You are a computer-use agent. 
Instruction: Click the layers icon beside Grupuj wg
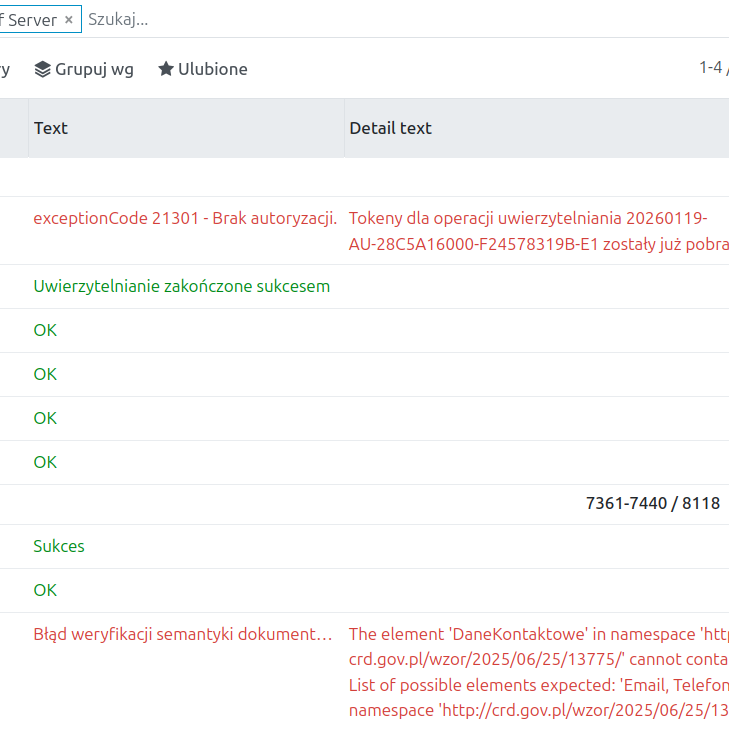tap(42, 69)
